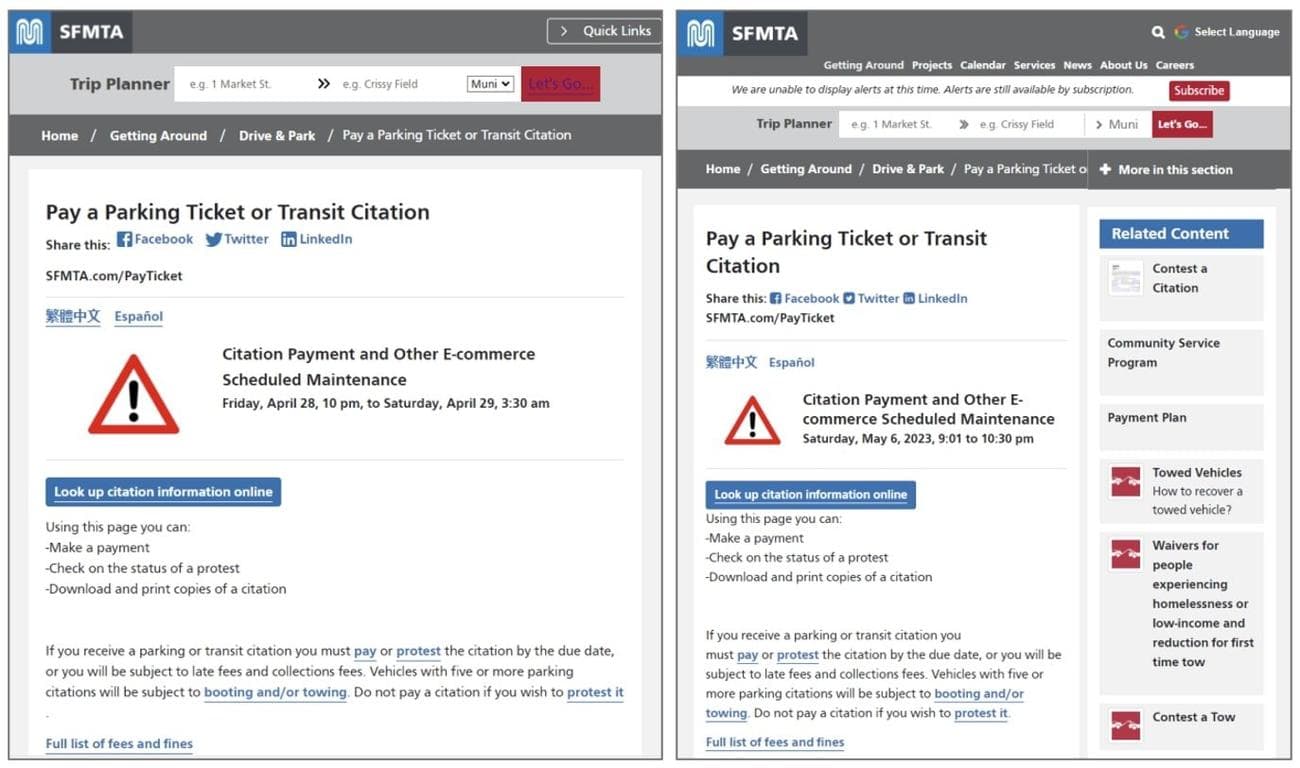1300x768 pixels.
Task: Click Google Select Language icon
Action: point(1182,32)
